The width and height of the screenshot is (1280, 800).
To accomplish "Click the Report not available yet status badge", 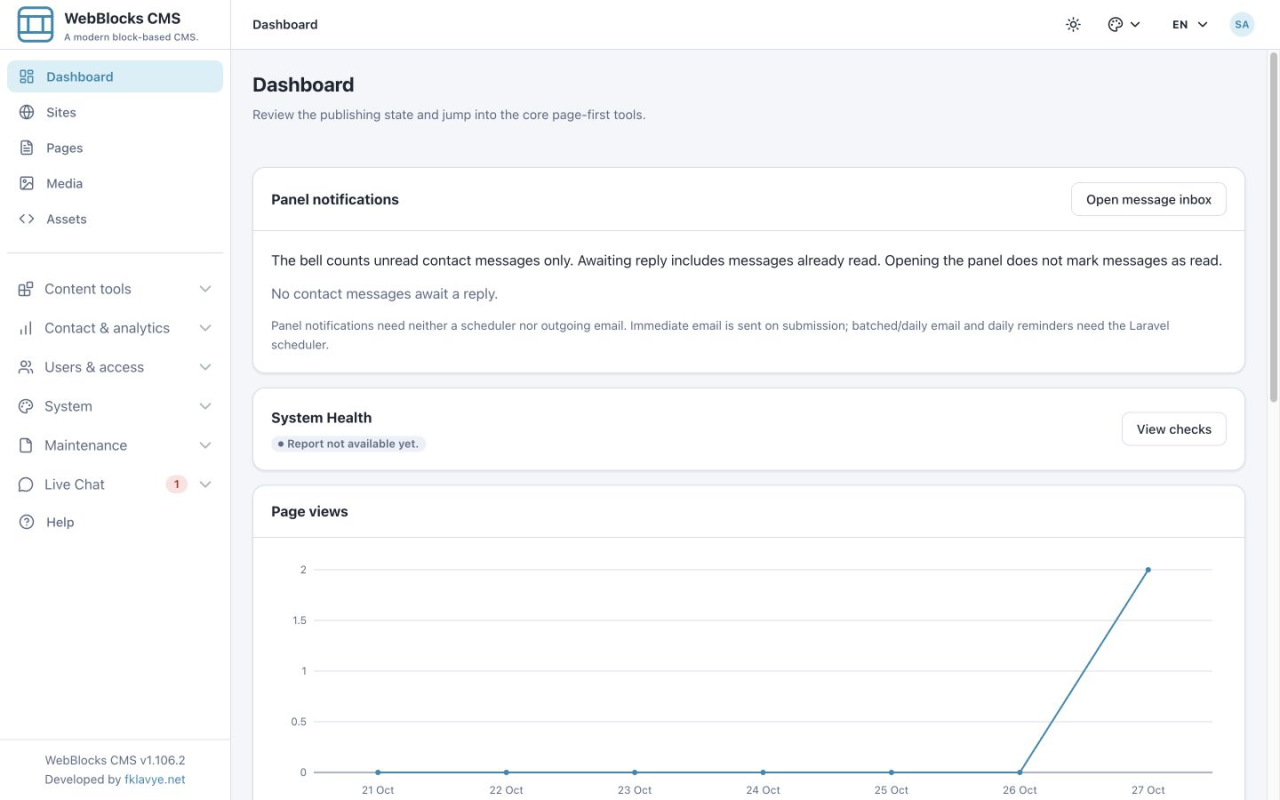I will (348, 444).
